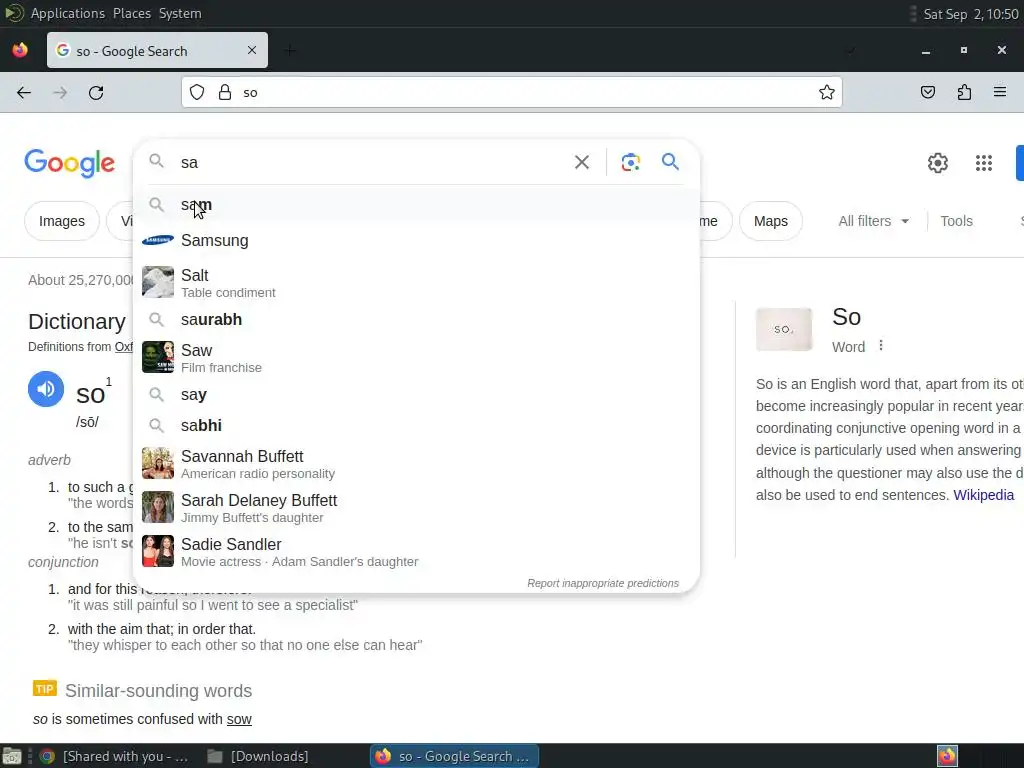Open the tracking protection shield
Viewport: 1024px width, 768px height.
click(x=197, y=93)
